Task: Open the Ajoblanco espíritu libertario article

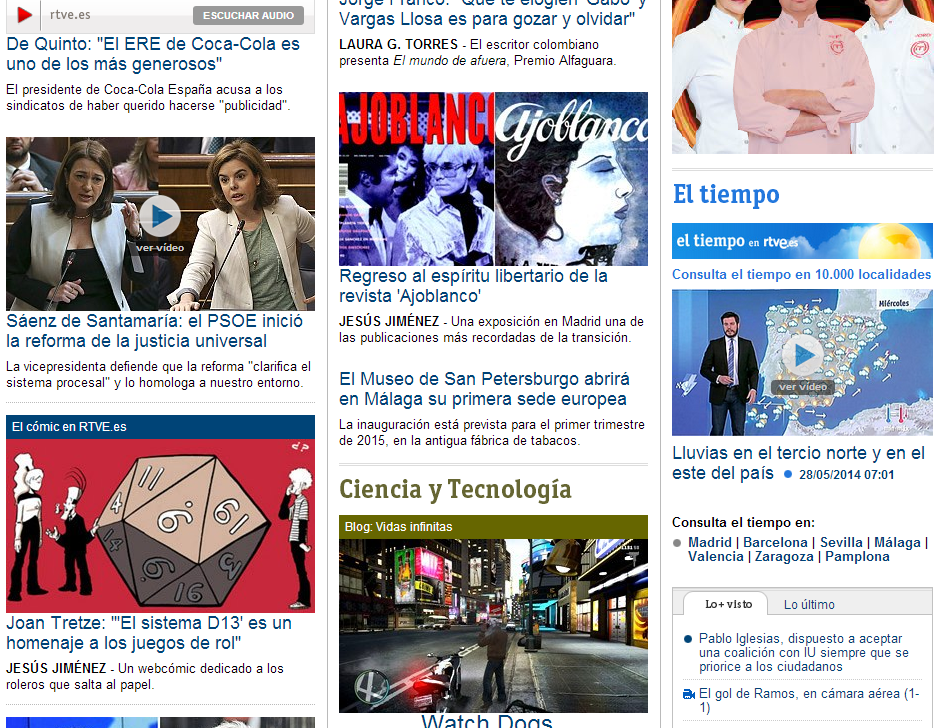Action: click(474, 286)
